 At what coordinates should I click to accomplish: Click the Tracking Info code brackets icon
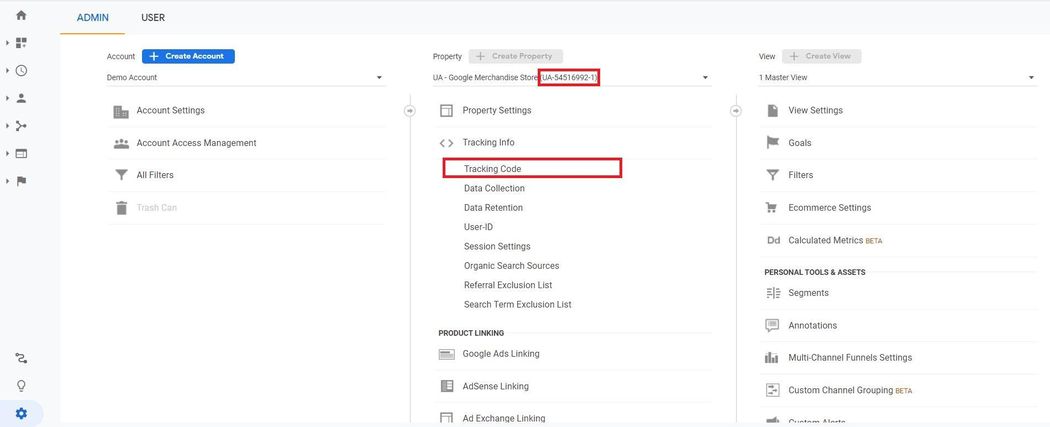tap(446, 143)
